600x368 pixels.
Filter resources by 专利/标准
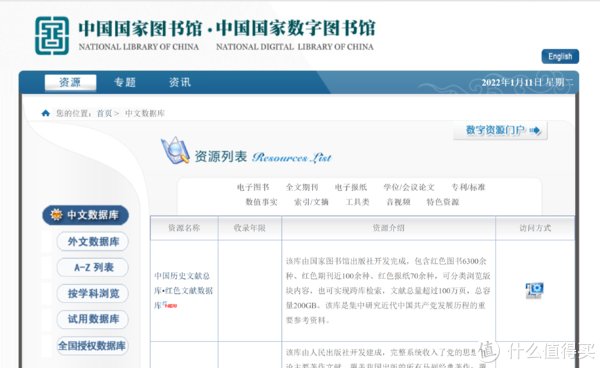468,187
